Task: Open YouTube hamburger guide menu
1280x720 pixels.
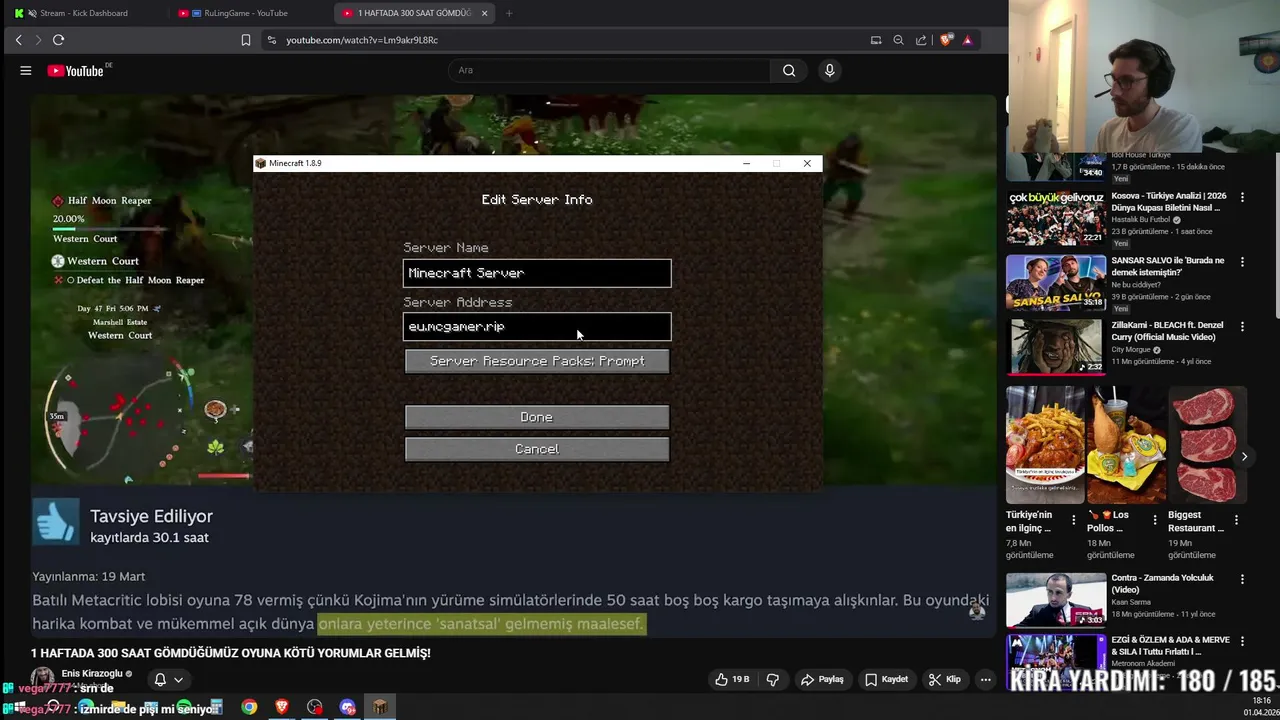Action: [x=26, y=71]
